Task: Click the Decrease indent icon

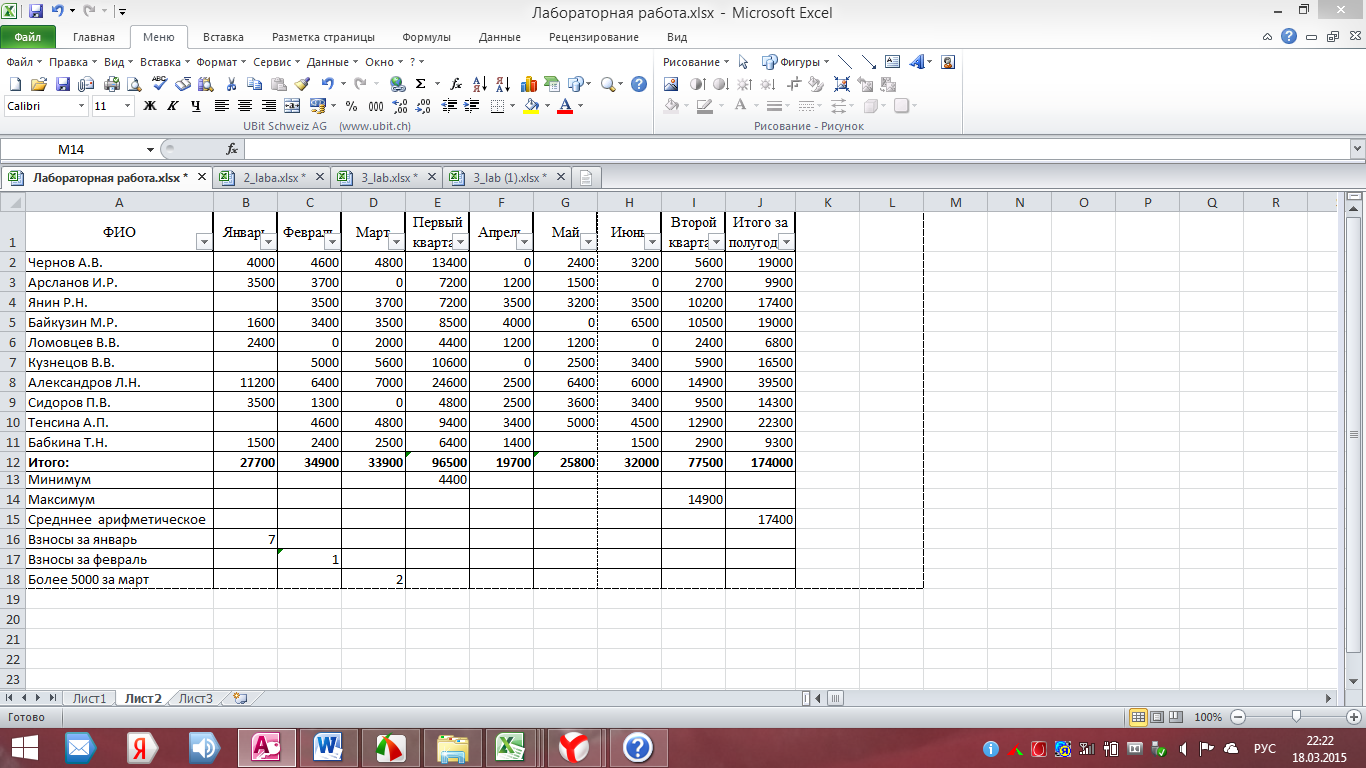Action: (449, 105)
